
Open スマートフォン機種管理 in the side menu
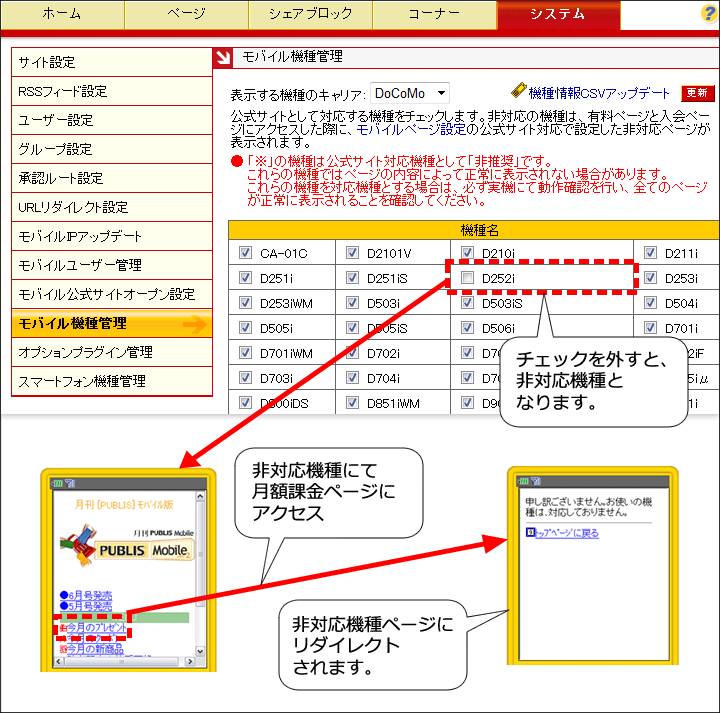click(x=112, y=381)
